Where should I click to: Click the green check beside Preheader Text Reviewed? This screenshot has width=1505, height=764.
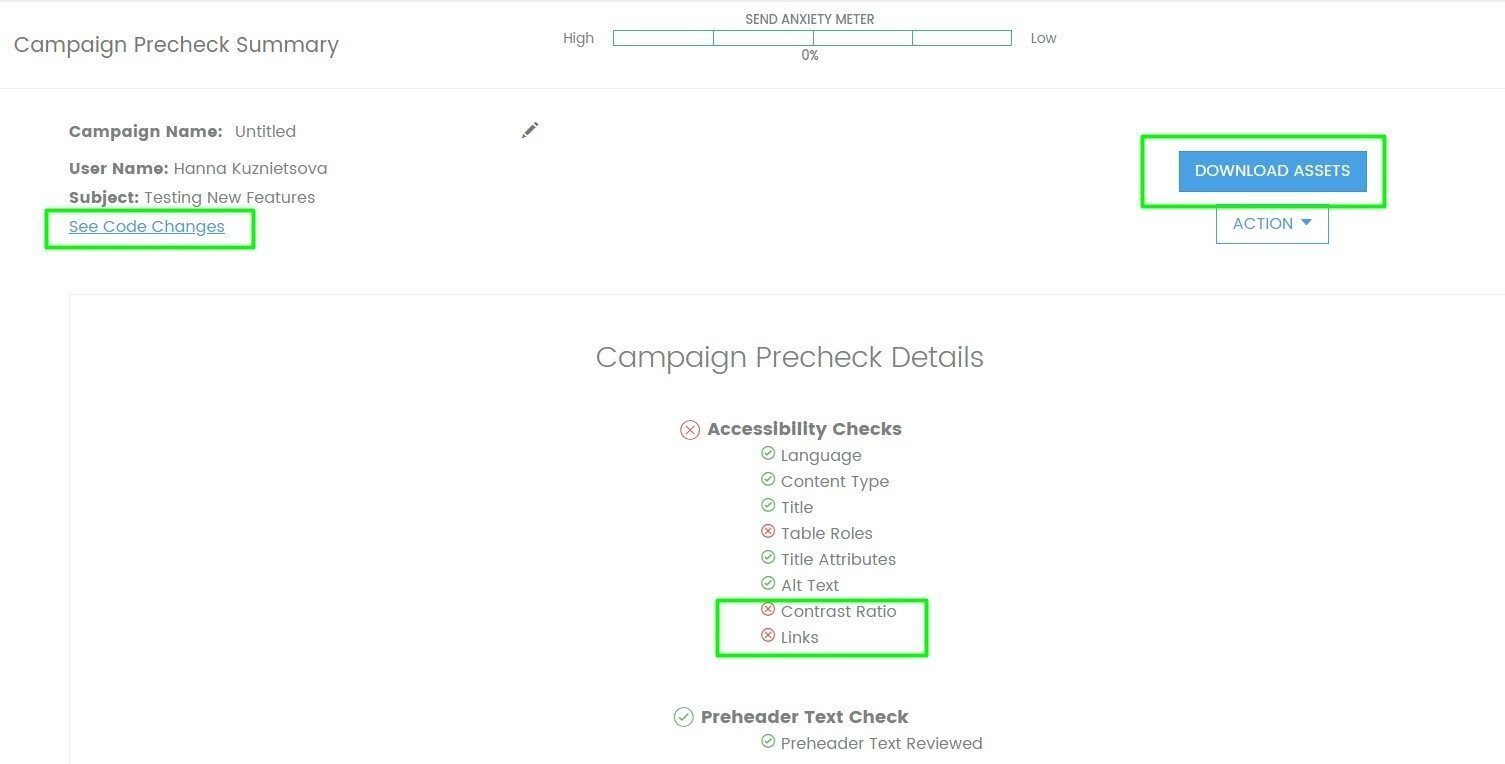click(x=768, y=742)
